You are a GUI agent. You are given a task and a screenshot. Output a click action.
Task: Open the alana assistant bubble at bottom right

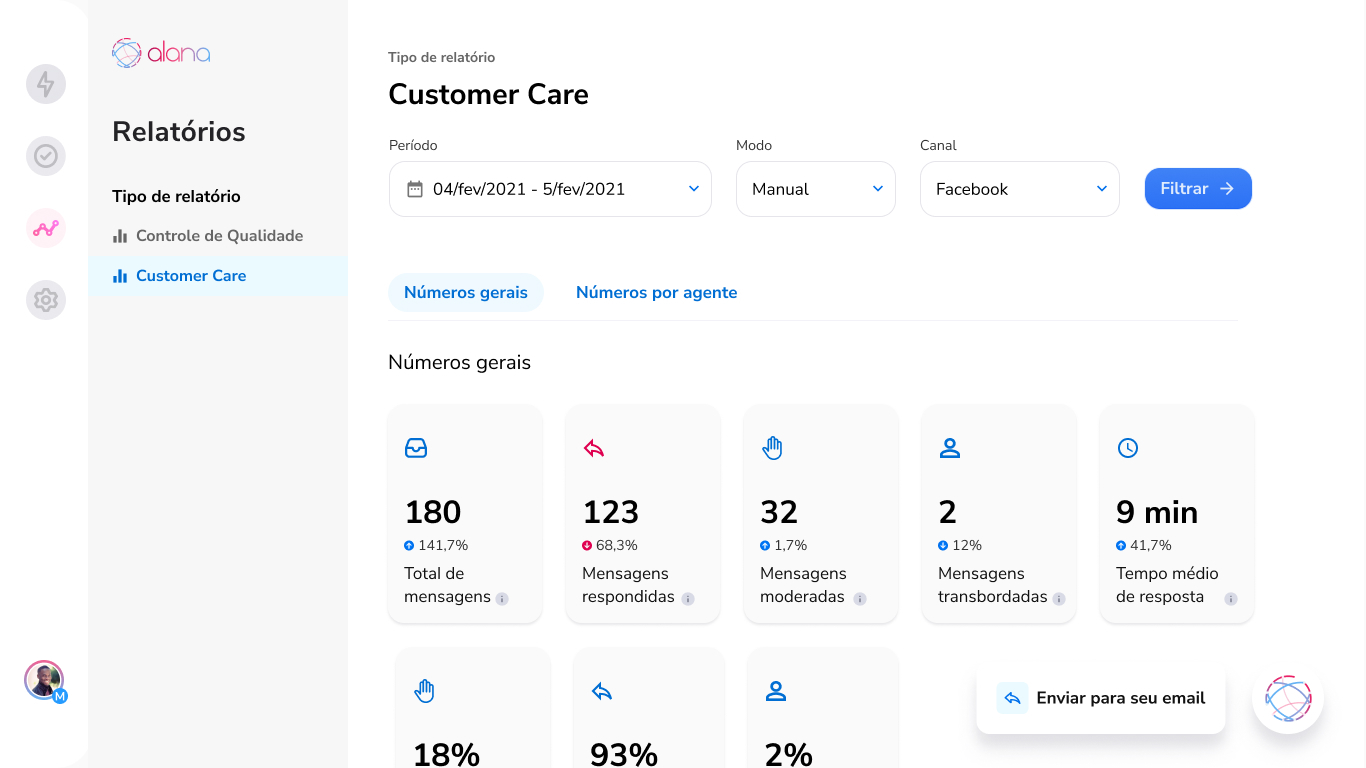1287,698
